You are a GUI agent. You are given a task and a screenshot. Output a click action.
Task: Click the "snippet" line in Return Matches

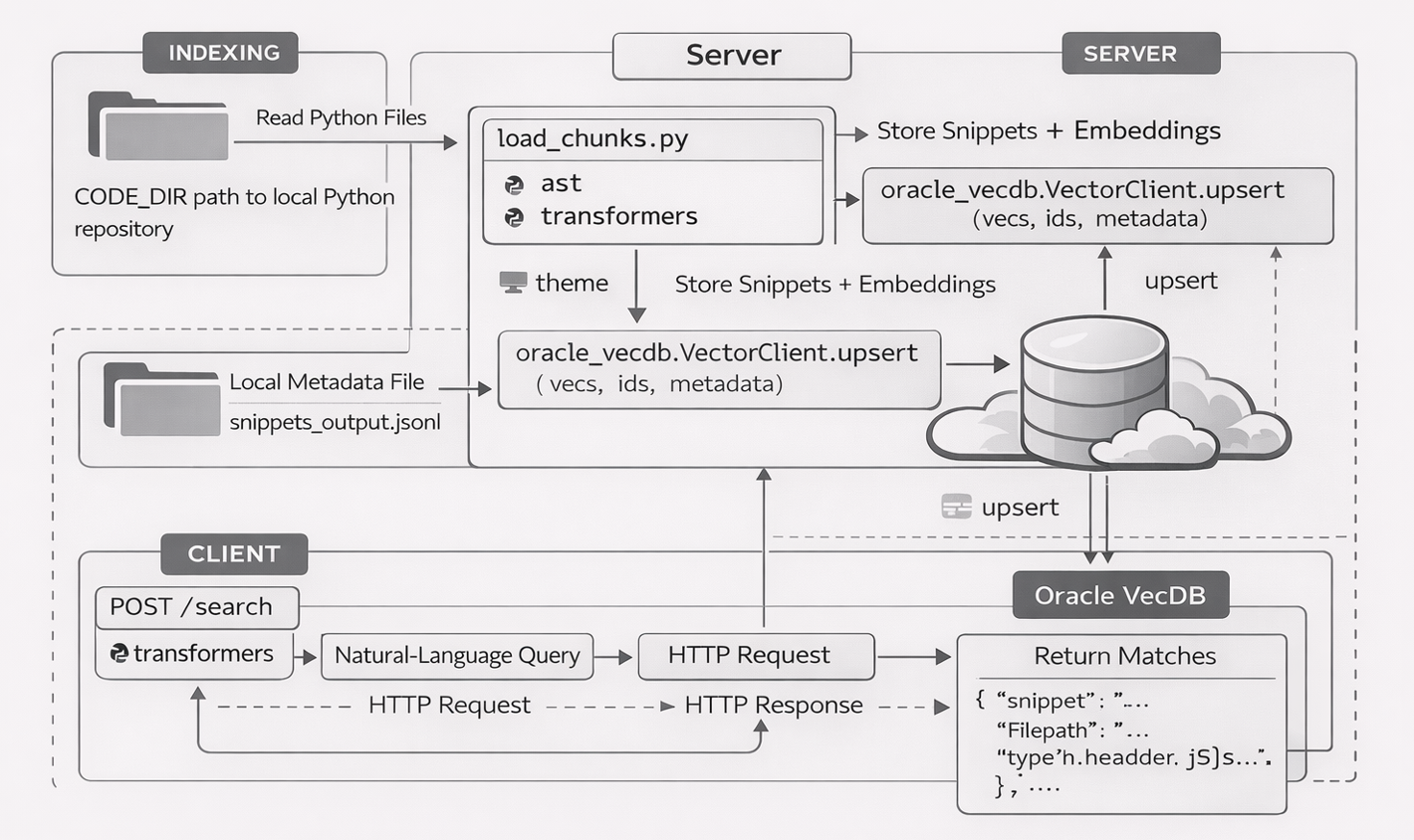click(x=1062, y=701)
